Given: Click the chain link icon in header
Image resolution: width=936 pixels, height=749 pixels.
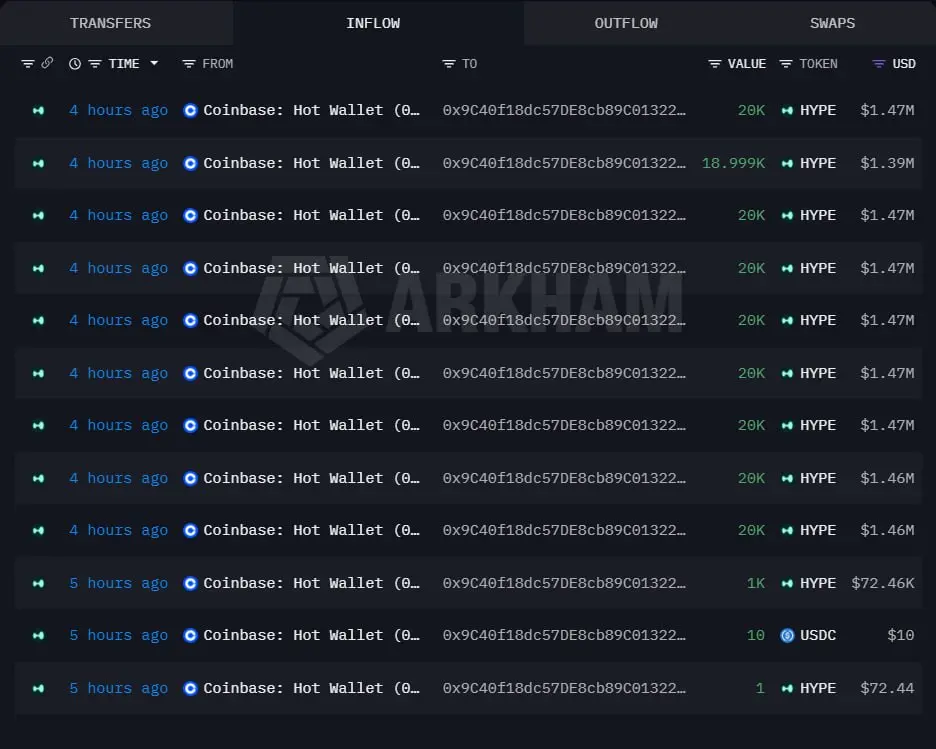Looking at the screenshot, I should pos(47,63).
